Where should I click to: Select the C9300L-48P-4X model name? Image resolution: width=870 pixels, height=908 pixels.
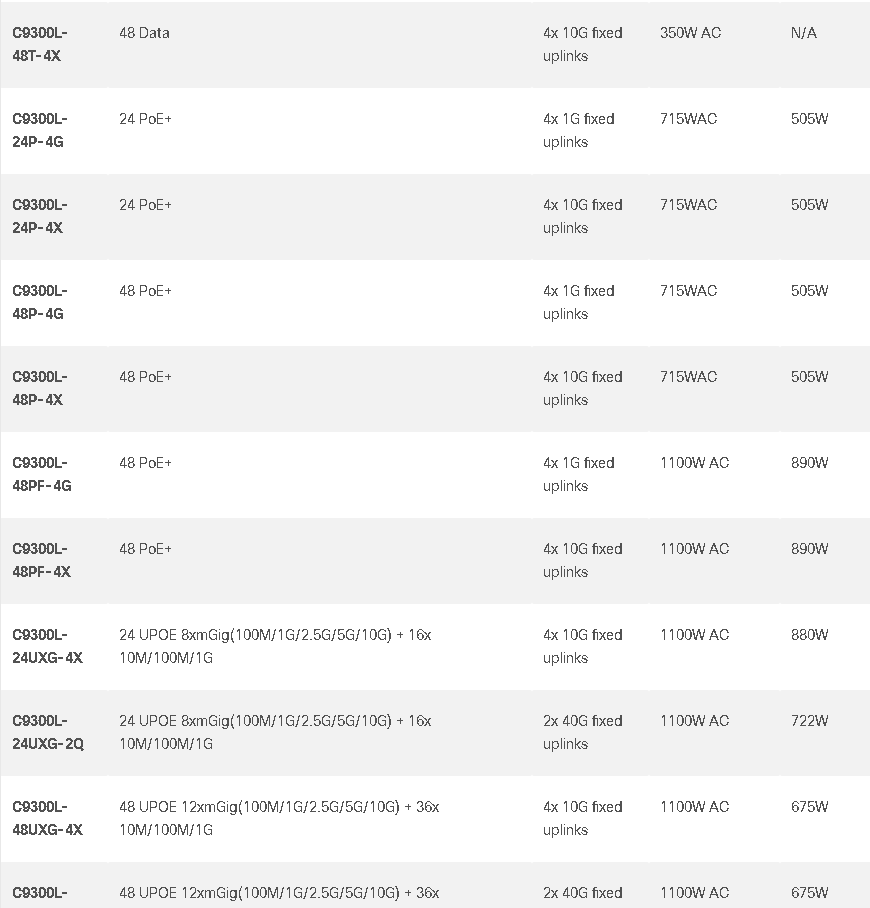click(40, 389)
